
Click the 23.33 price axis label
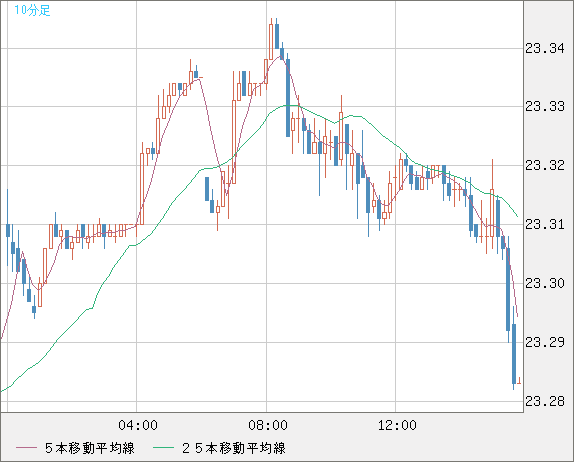(x=545, y=107)
